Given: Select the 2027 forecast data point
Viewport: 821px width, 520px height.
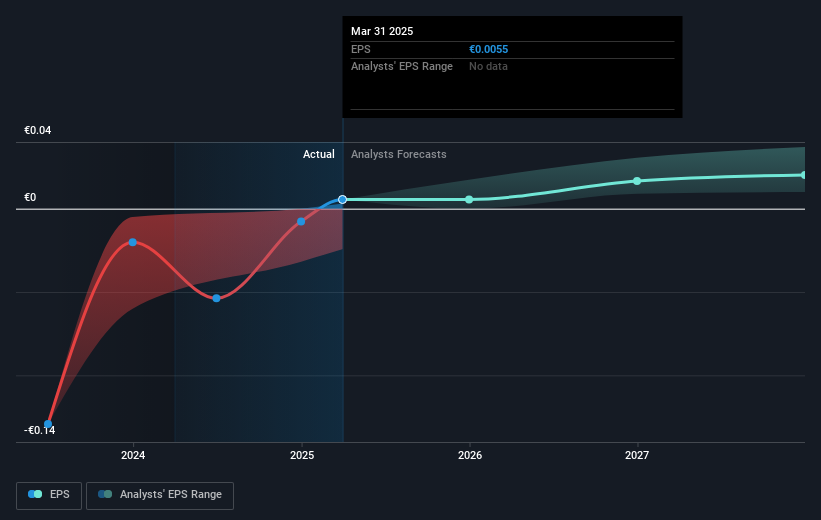Looking at the screenshot, I should pyautogui.click(x=637, y=181).
